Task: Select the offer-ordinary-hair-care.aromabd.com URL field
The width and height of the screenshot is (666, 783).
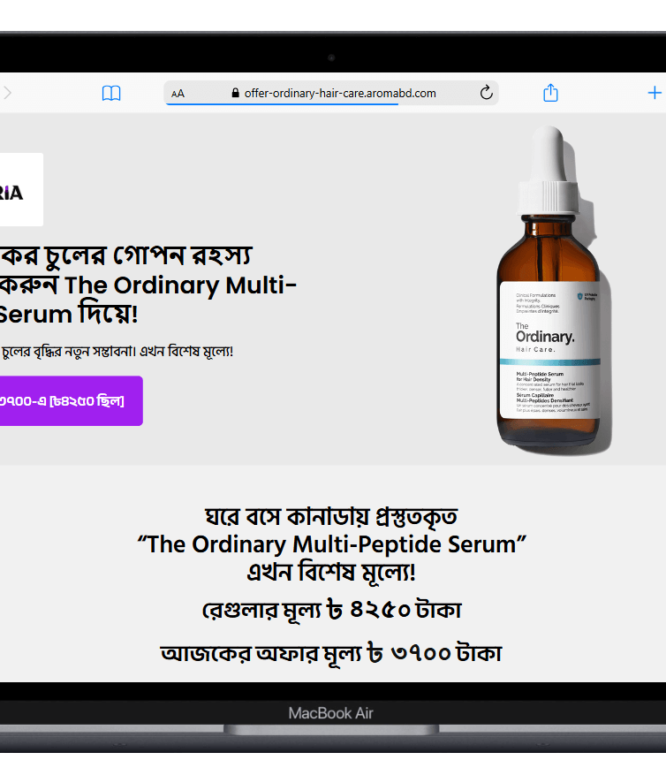Action: [x=332, y=93]
